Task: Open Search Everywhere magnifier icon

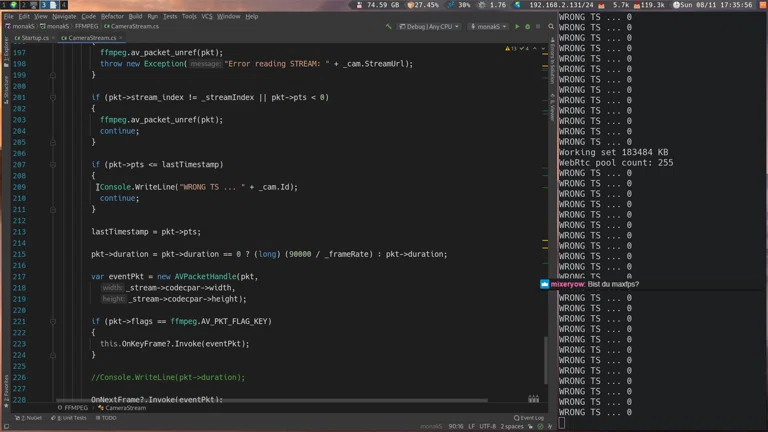Action: [x=551, y=26]
